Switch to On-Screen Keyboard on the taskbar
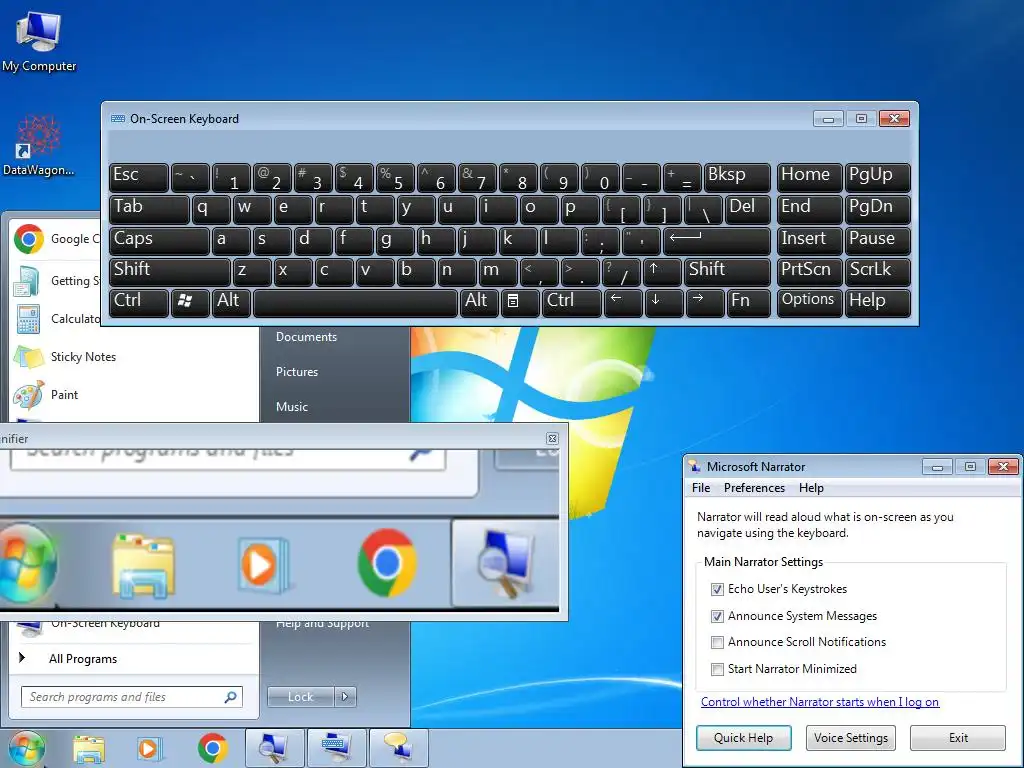Viewport: 1024px width, 768px height. click(x=336, y=748)
